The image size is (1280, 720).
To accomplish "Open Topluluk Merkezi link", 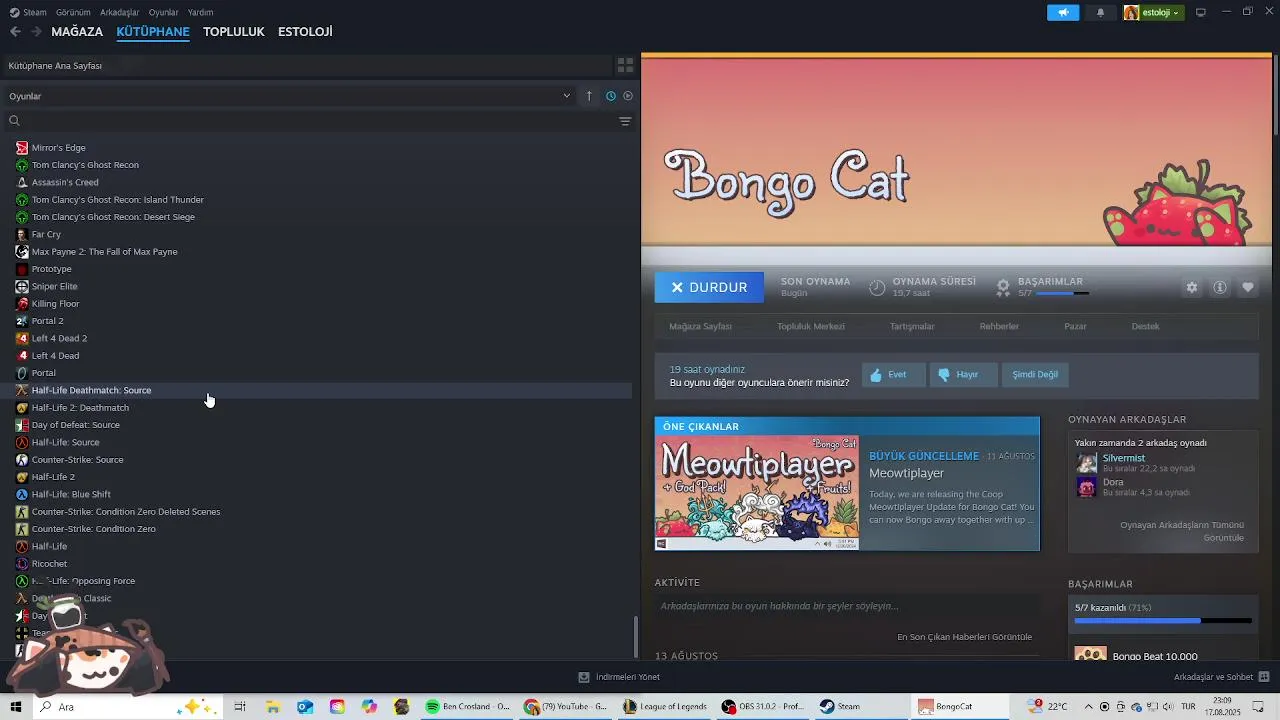I will 811,326.
